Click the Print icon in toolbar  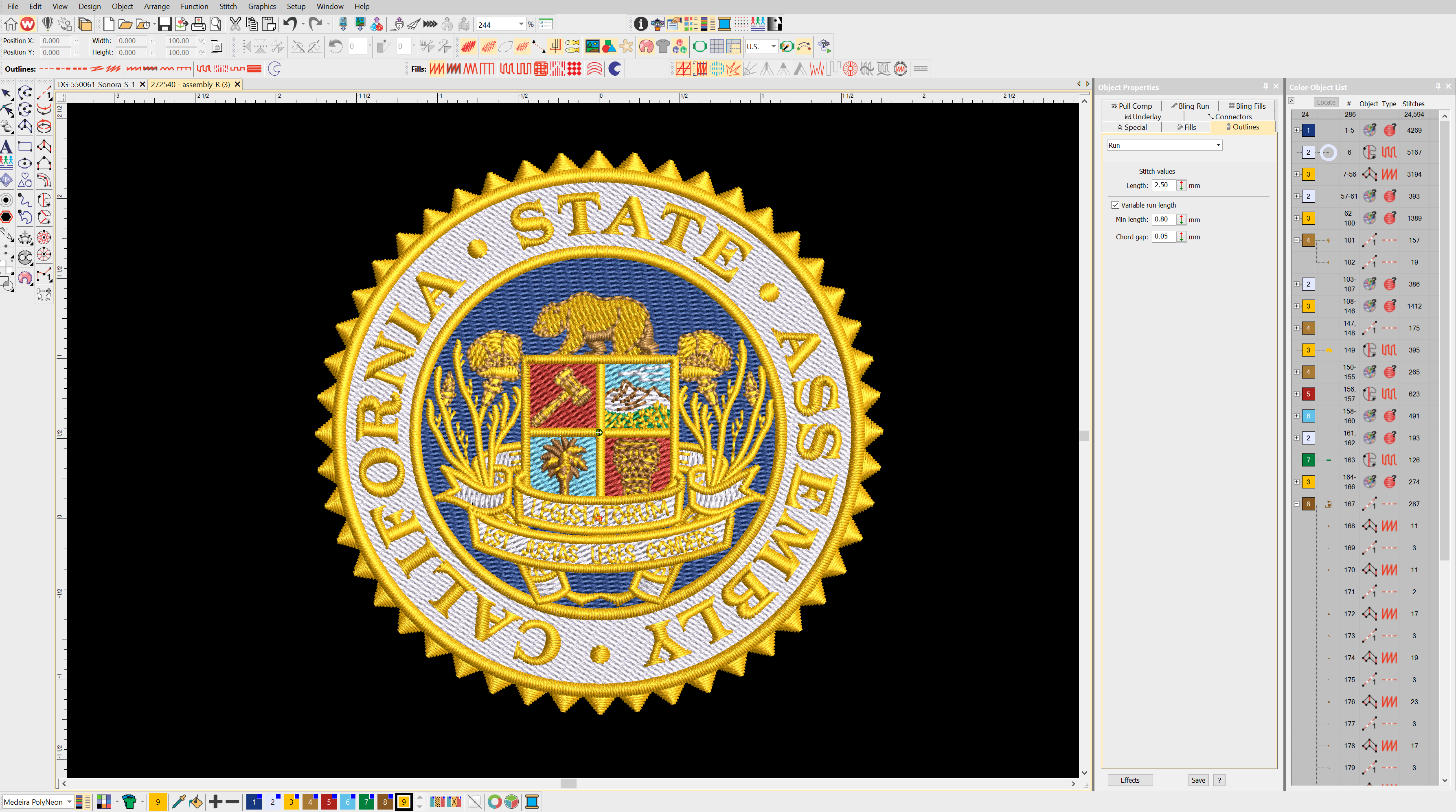pyautogui.click(x=198, y=24)
